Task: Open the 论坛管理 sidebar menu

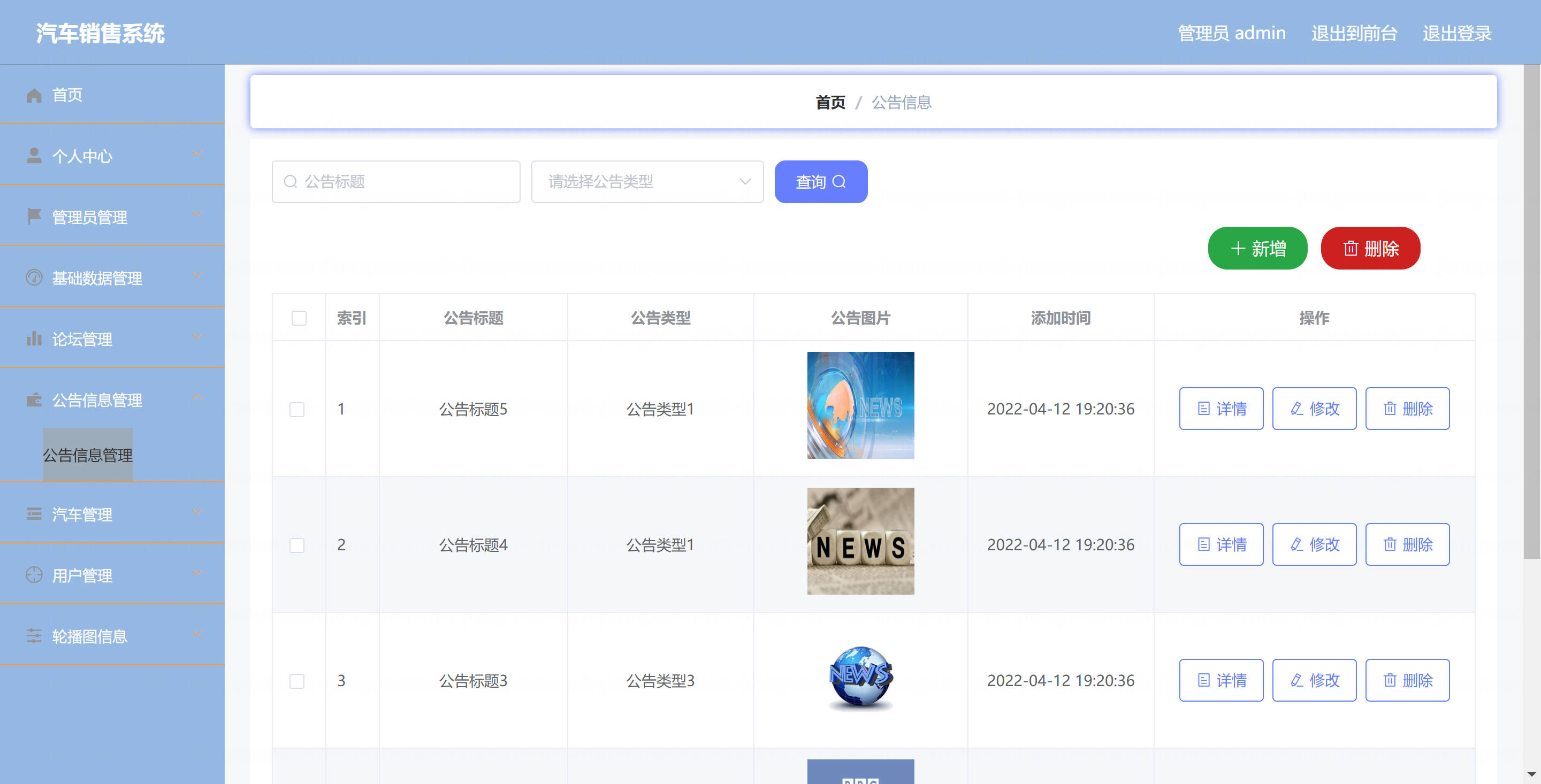Action: tap(112, 339)
